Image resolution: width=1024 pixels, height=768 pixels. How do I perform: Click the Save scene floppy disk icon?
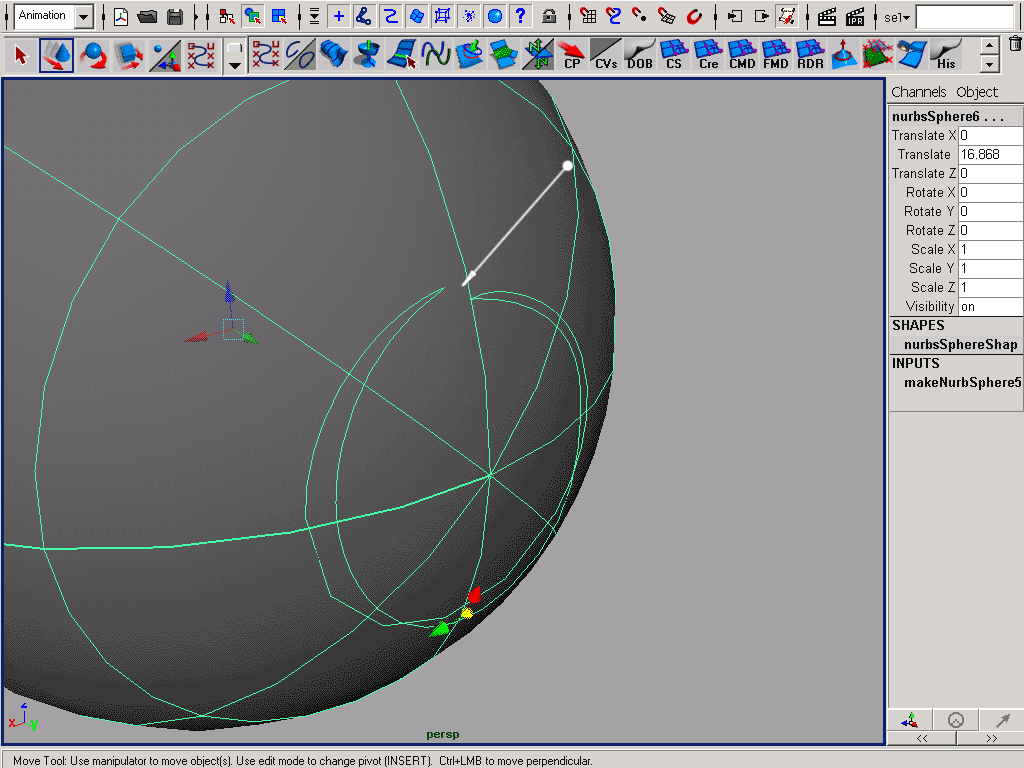coord(175,16)
